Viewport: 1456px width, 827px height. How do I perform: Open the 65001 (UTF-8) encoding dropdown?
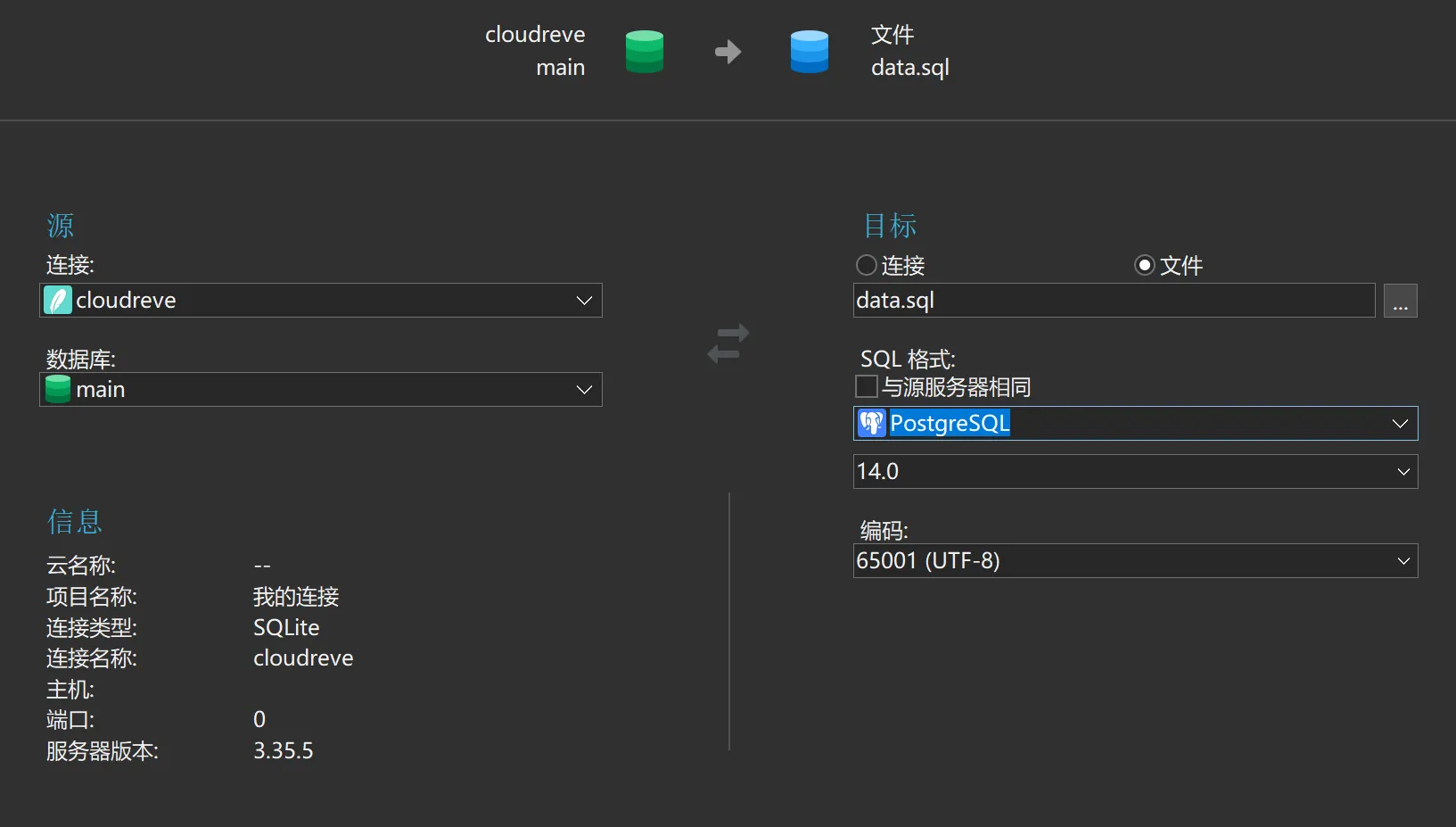click(1135, 560)
